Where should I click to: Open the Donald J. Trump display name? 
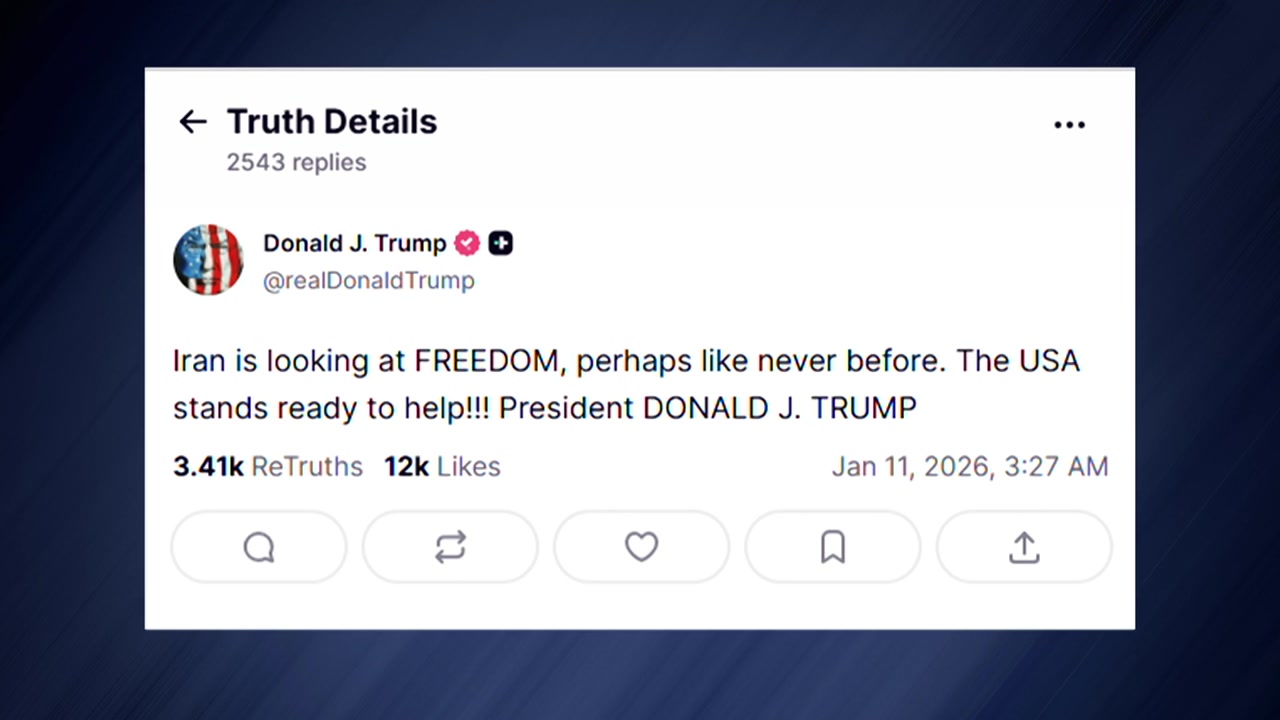coord(354,243)
